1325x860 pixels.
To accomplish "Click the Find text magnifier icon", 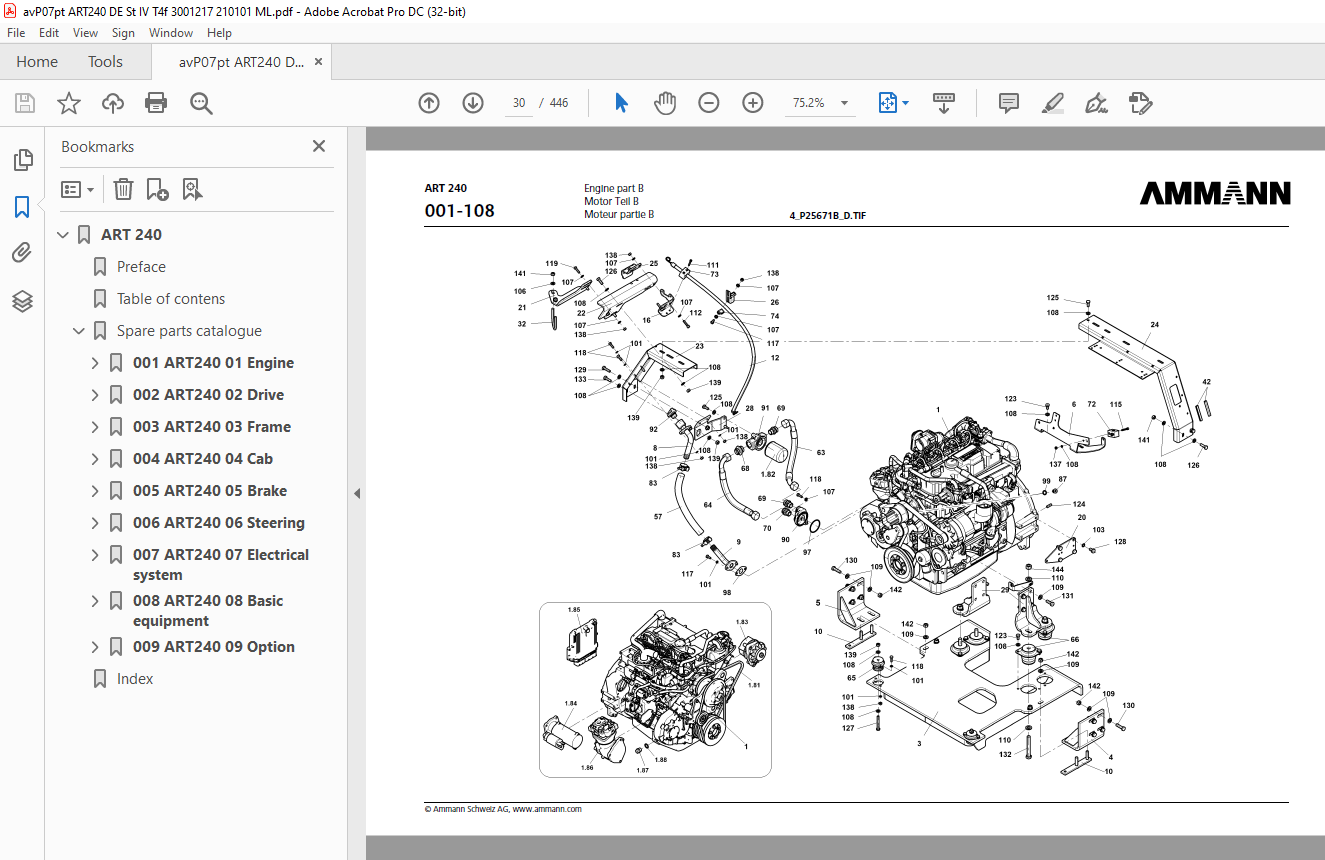I will (202, 103).
